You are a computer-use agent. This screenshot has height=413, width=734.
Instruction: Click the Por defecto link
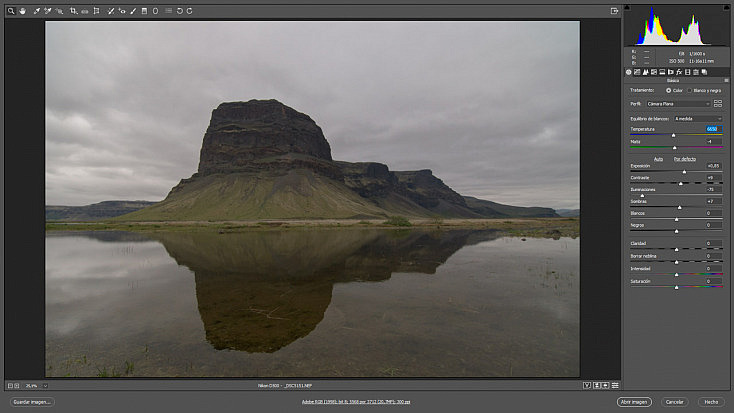(x=685, y=159)
